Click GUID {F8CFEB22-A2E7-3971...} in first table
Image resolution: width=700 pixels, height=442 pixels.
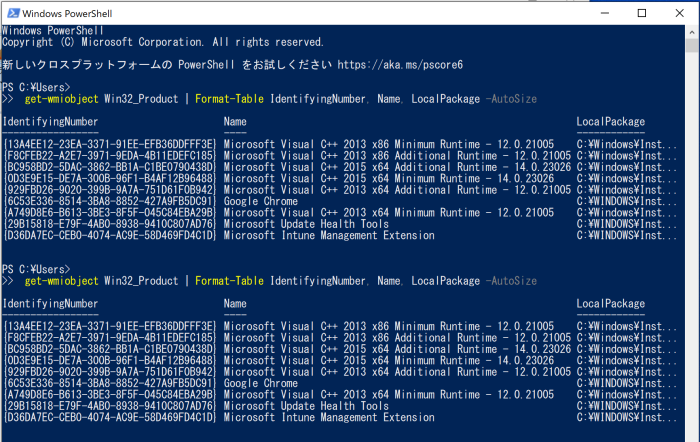pyautogui.click(x=109, y=156)
